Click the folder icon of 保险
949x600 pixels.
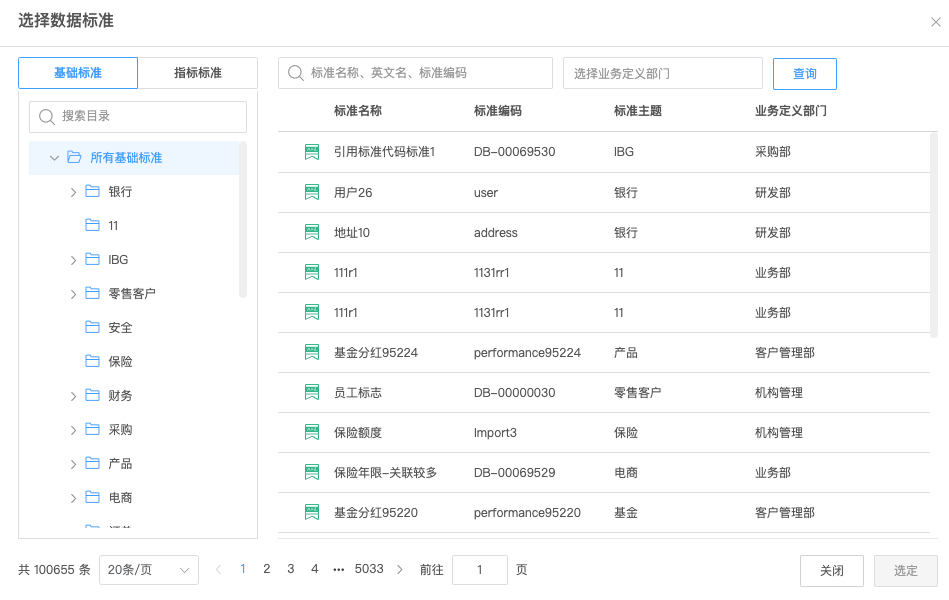[93, 361]
